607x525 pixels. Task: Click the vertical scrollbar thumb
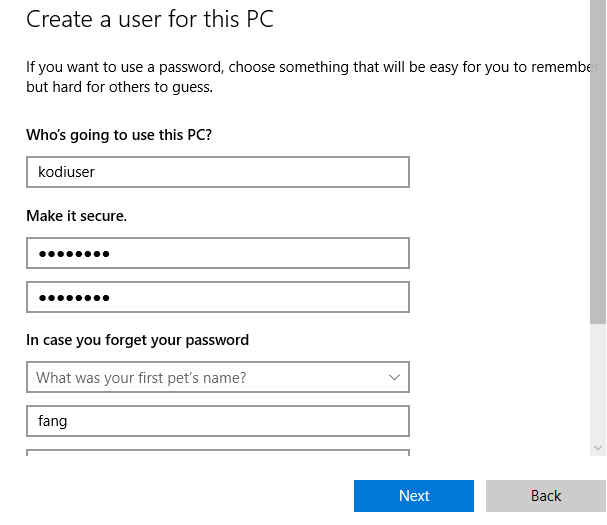[598, 160]
